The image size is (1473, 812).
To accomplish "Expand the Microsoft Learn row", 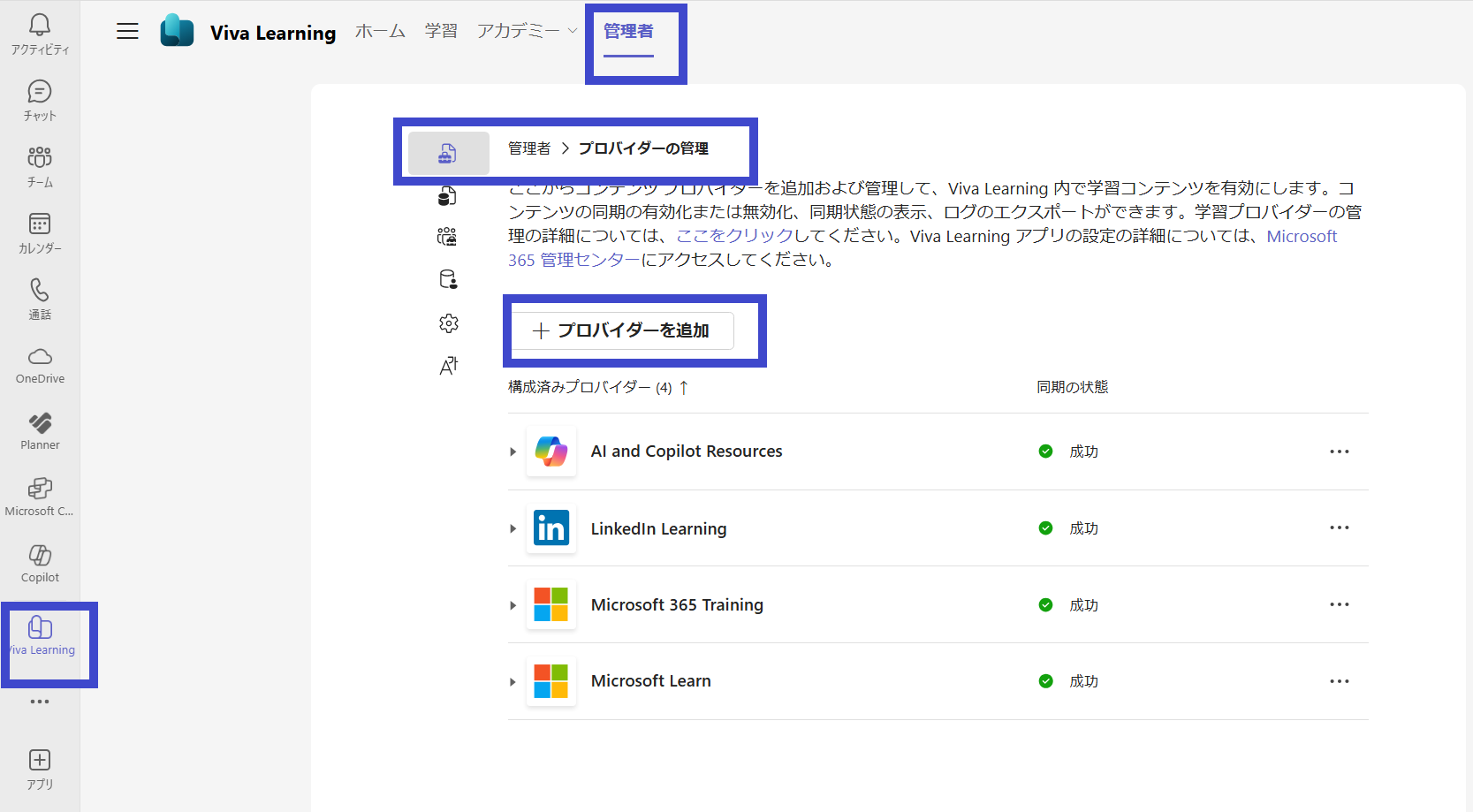I will point(513,681).
